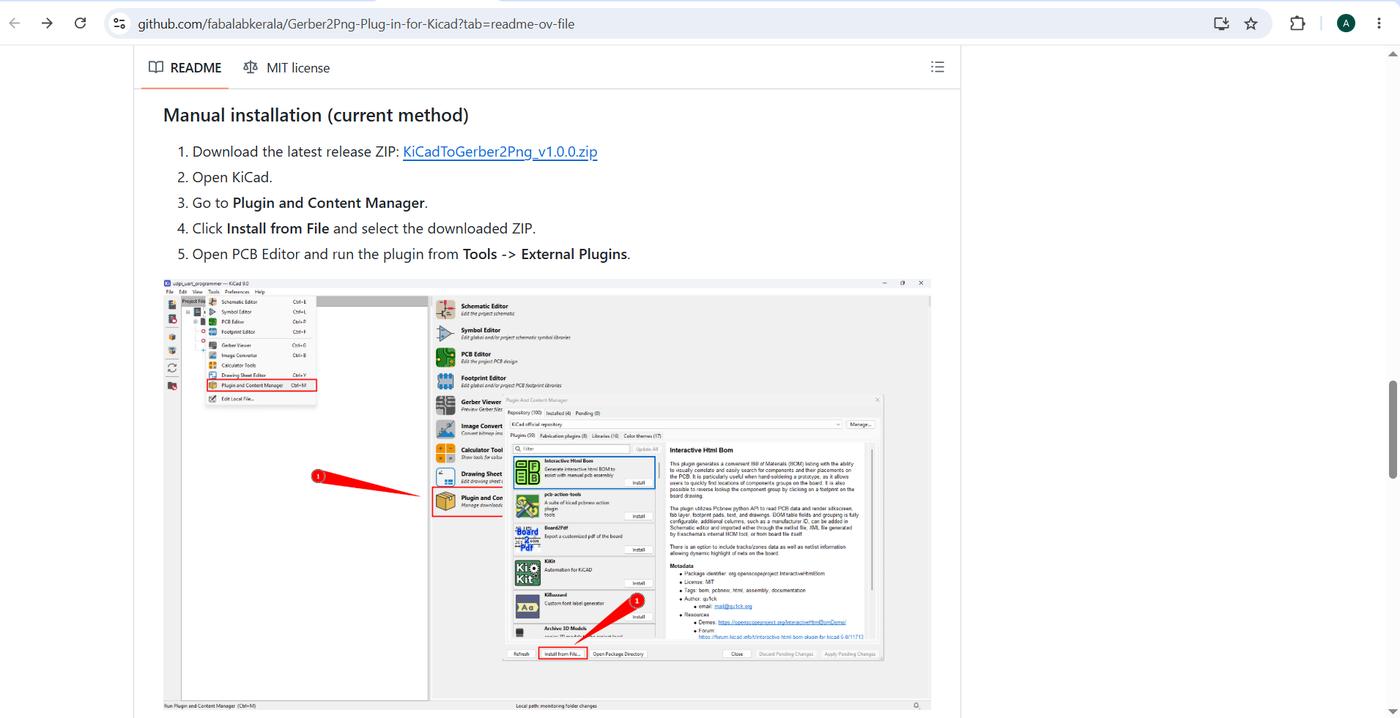Click Interactive Html Bom plugin icon in screenshot
Image resolution: width=1400 pixels, height=718 pixels.
click(x=527, y=472)
